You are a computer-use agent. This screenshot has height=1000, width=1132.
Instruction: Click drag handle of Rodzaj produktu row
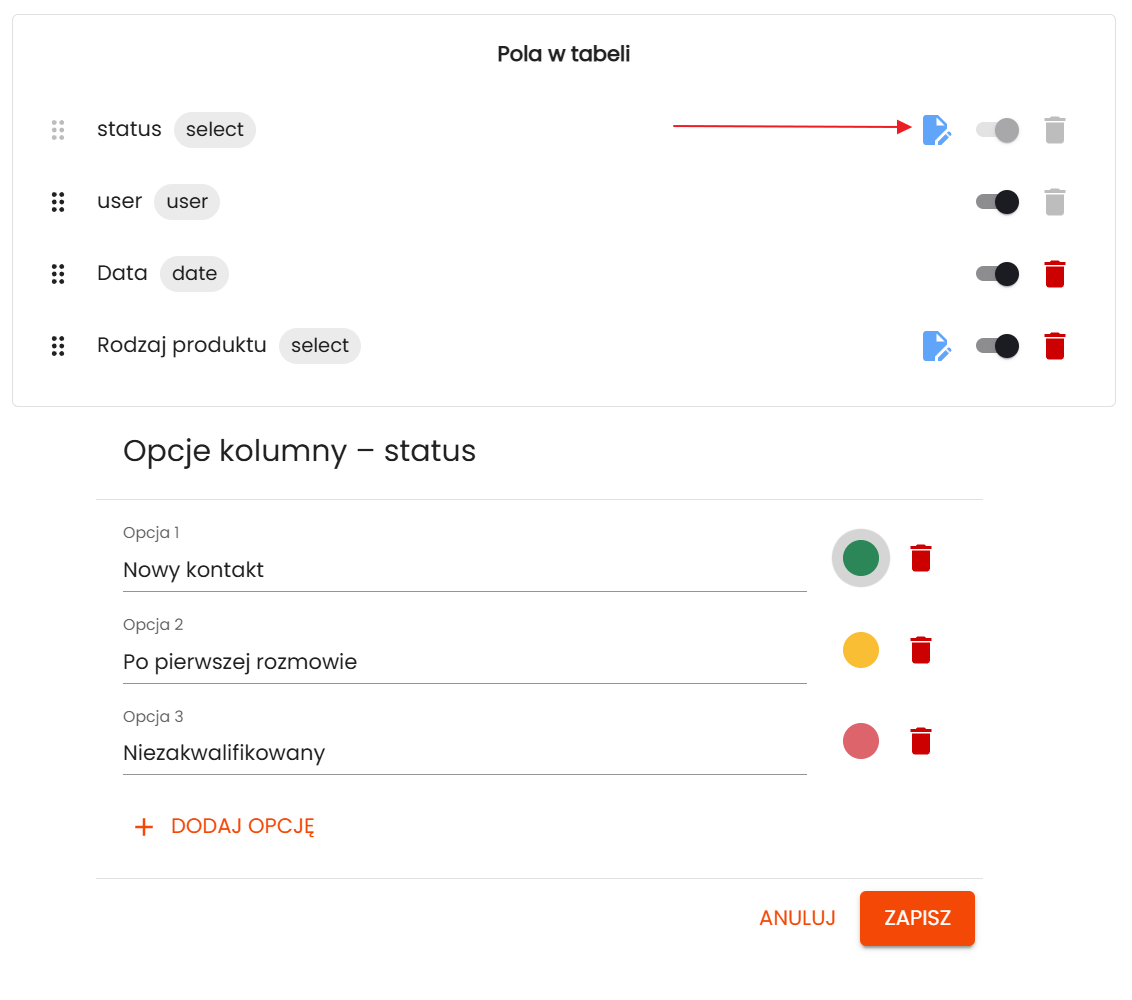58,346
